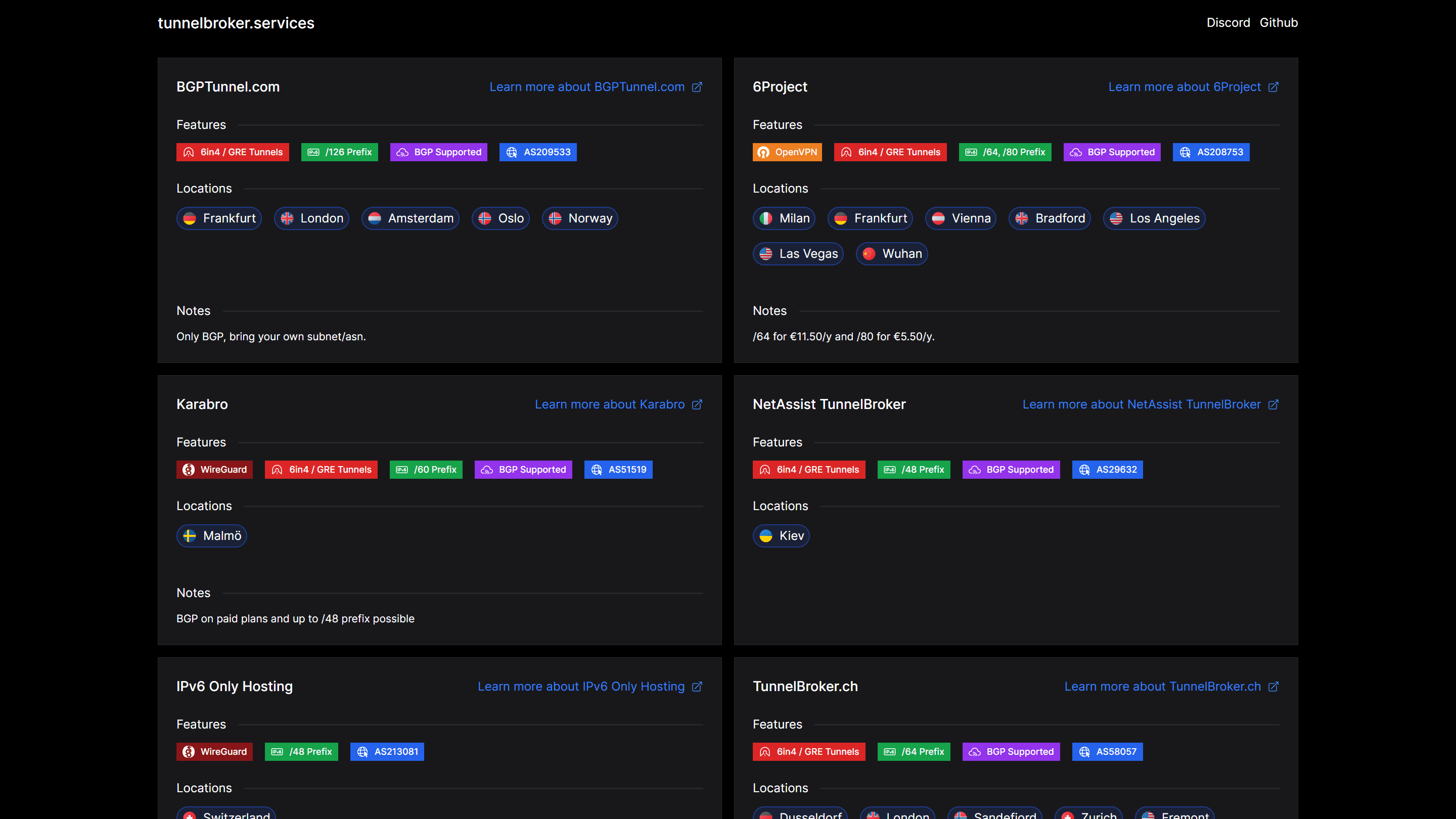This screenshot has height=819, width=1456.
Task: Click globe icon on AS58057 badge
Action: point(1084,752)
